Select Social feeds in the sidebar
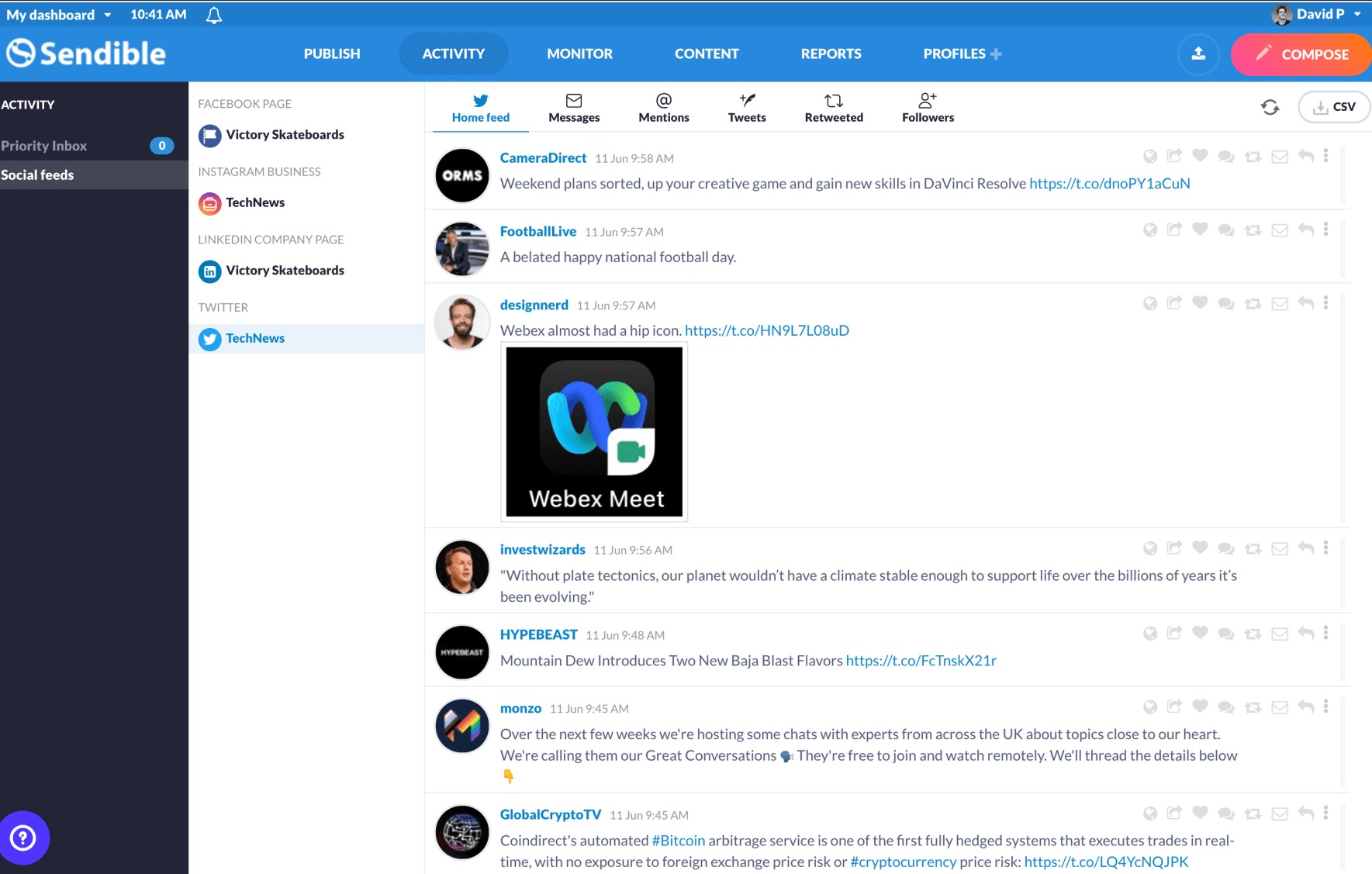Screen dimensions: 1372x874 click(94, 174)
